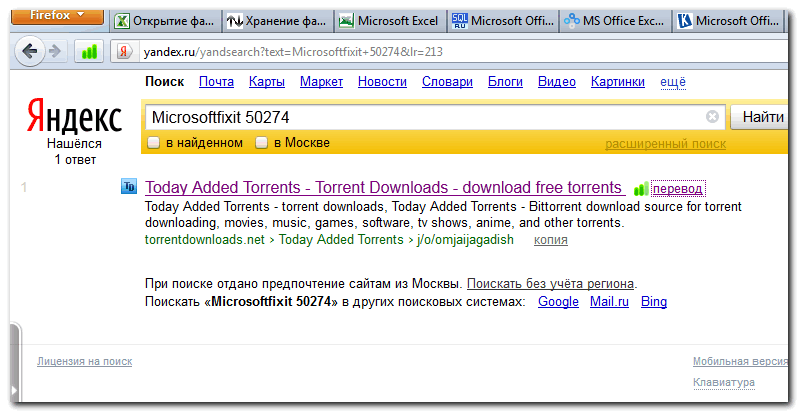Go back with the back arrow
Screen dimensions: 799x413
click(x=30, y=51)
